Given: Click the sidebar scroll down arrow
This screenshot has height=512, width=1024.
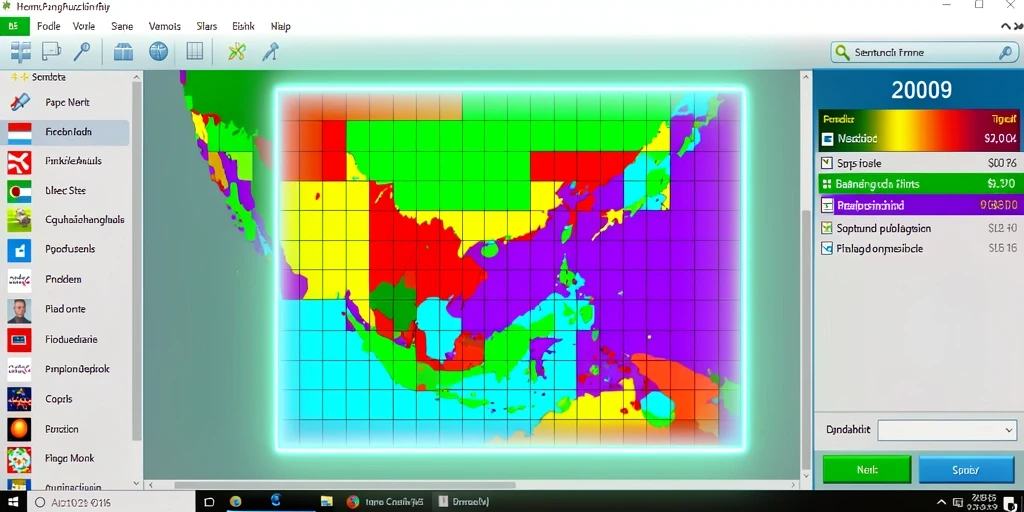Looking at the screenshot, I should (x=136, y=483).
